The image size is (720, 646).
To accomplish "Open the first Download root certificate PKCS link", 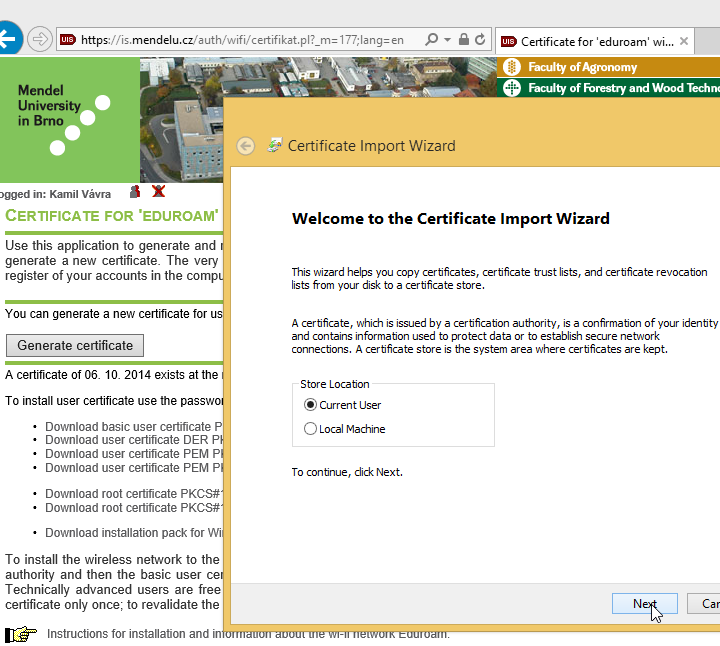I will coord(134,494).
